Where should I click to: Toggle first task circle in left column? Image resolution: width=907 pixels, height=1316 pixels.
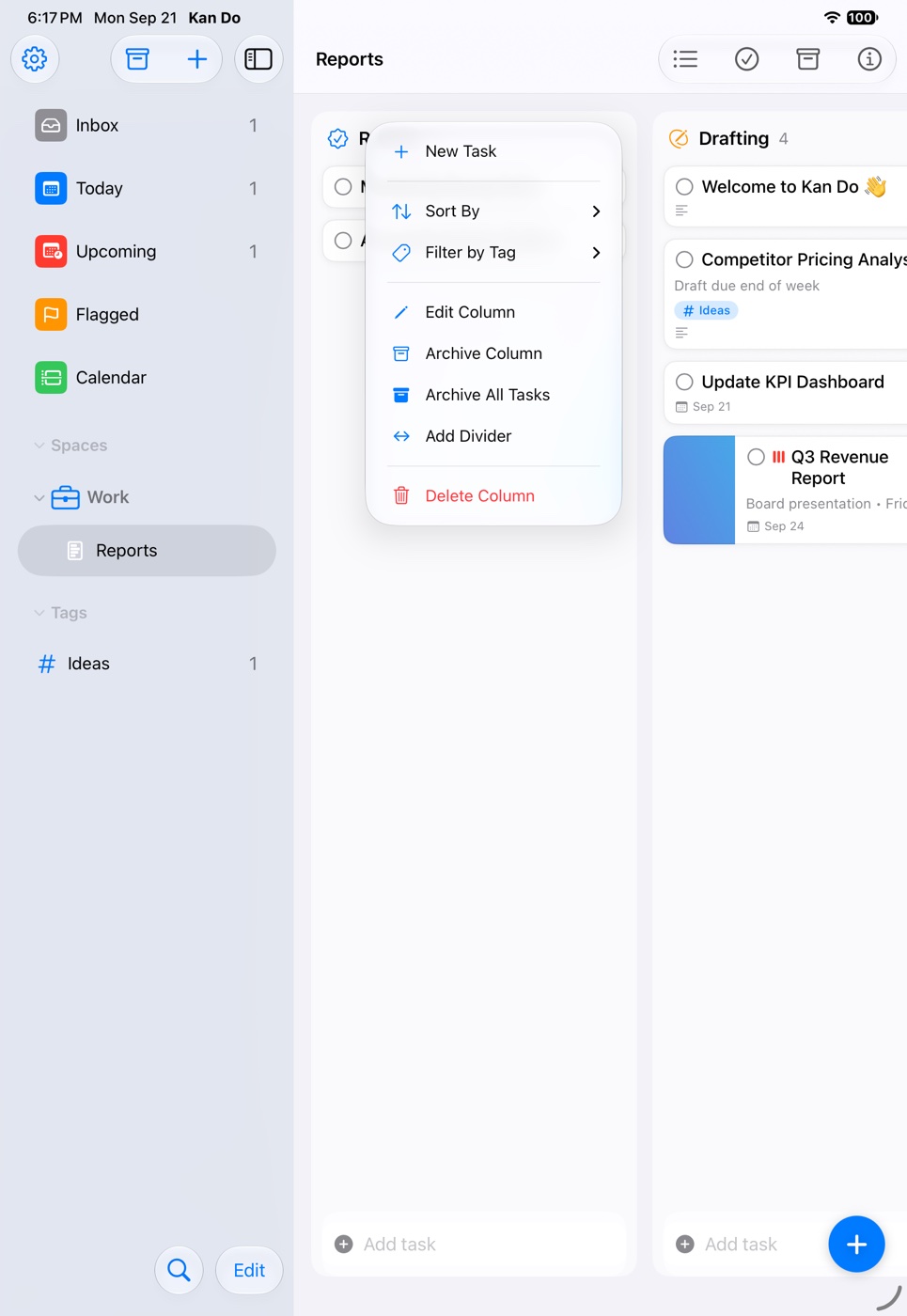[x=343, y=187]
